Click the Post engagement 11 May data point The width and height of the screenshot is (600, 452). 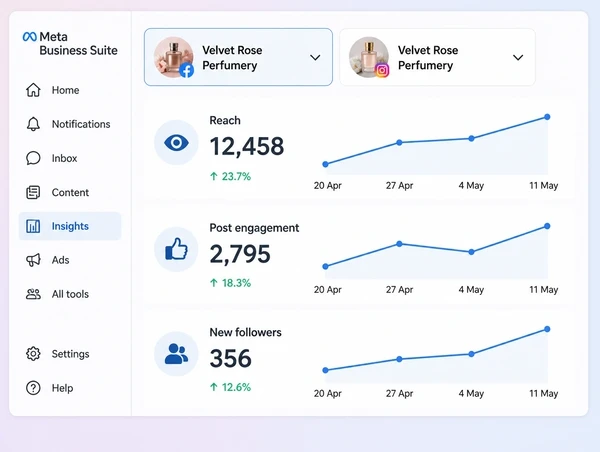tap(547, 226)
